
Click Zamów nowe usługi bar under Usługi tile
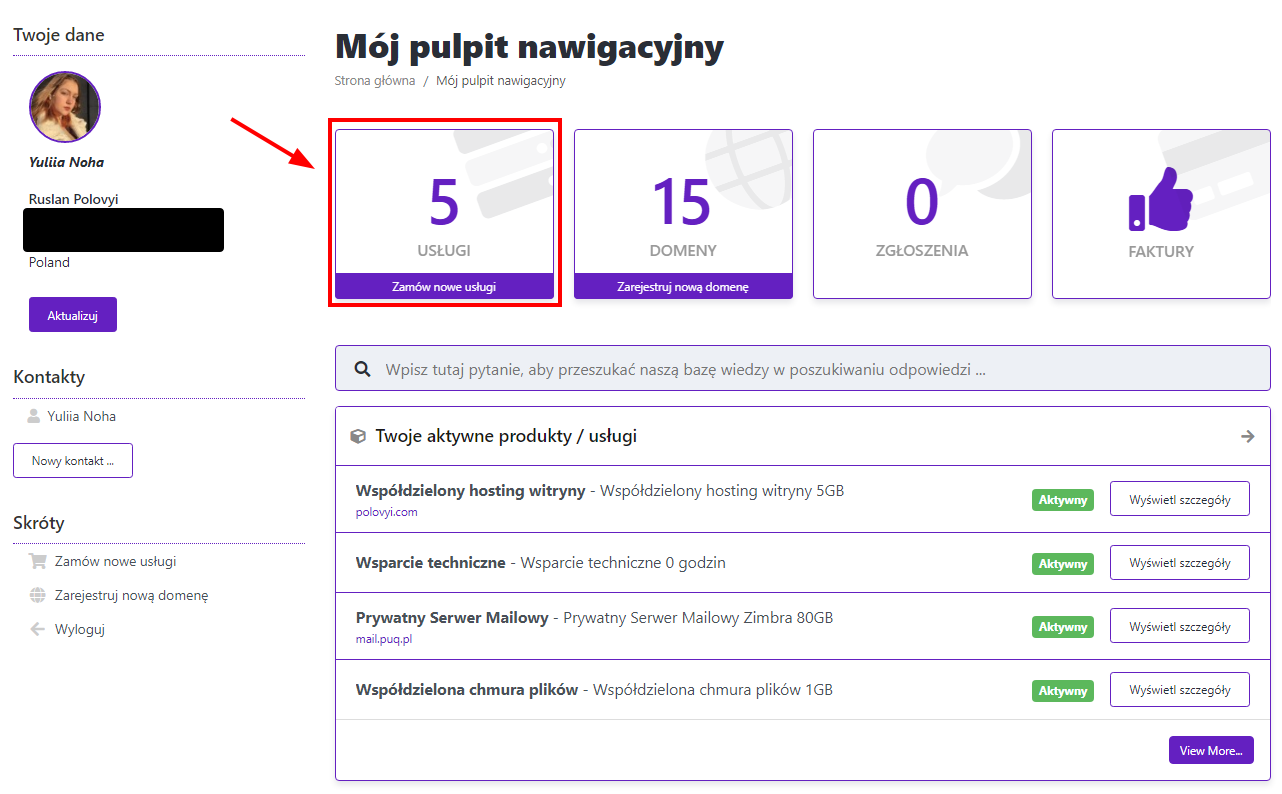[444, 286]
